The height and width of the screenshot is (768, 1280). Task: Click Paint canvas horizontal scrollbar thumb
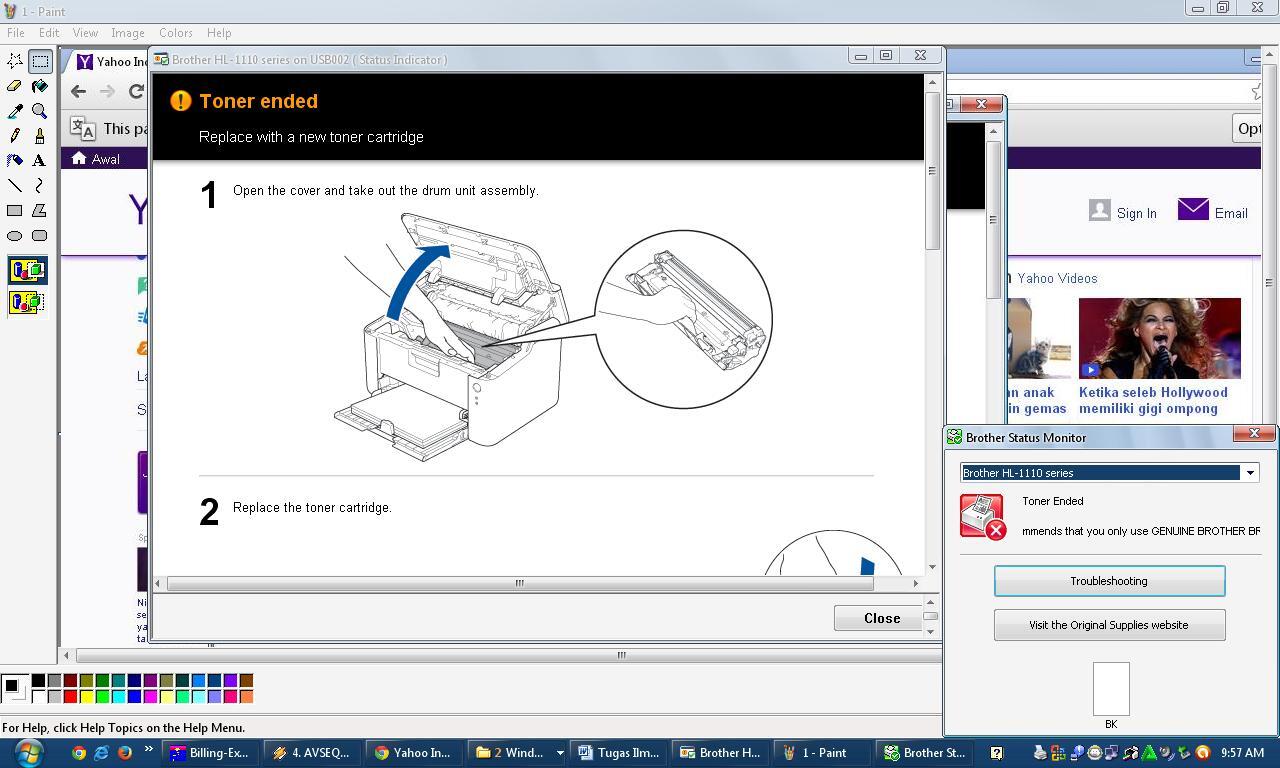pos(621,655)
